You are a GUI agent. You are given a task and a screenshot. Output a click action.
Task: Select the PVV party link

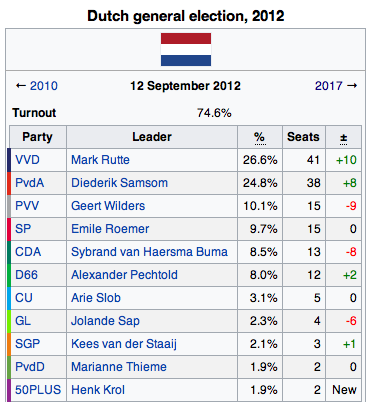click(27, 206)
